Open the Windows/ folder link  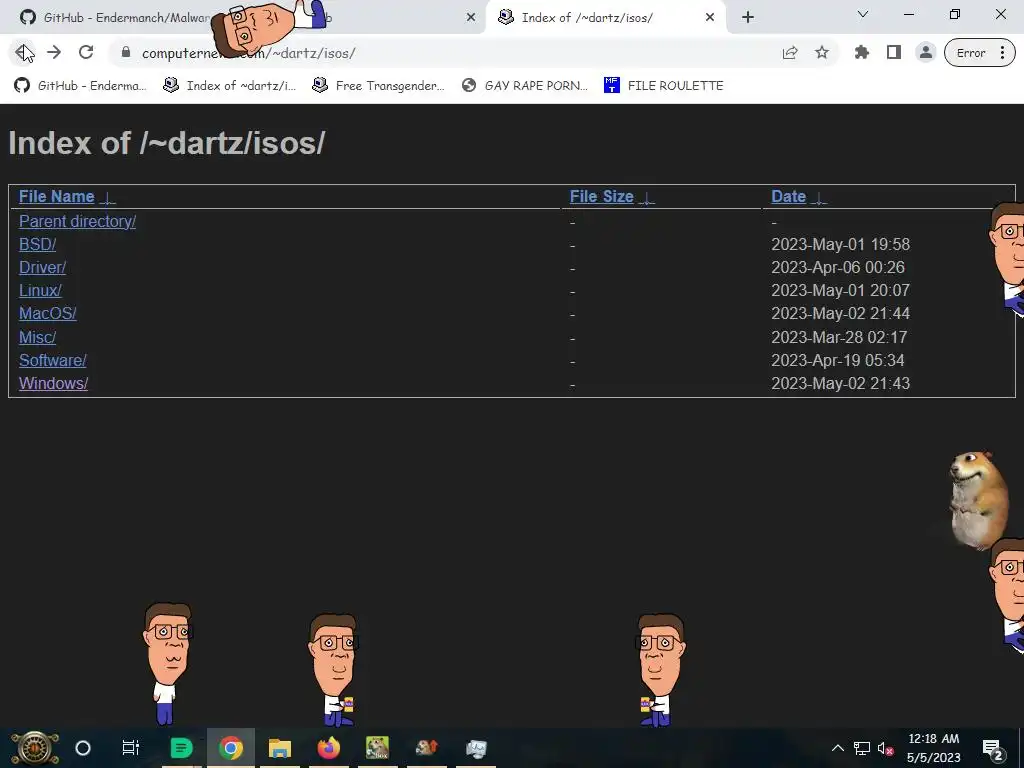click(x=54, y=383)
